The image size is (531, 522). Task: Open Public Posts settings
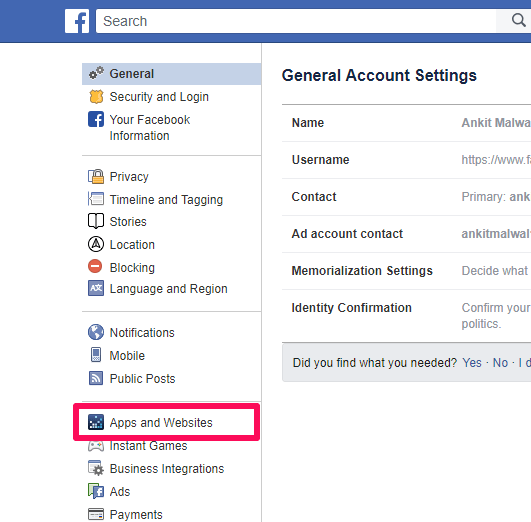[x=143, y=379]
